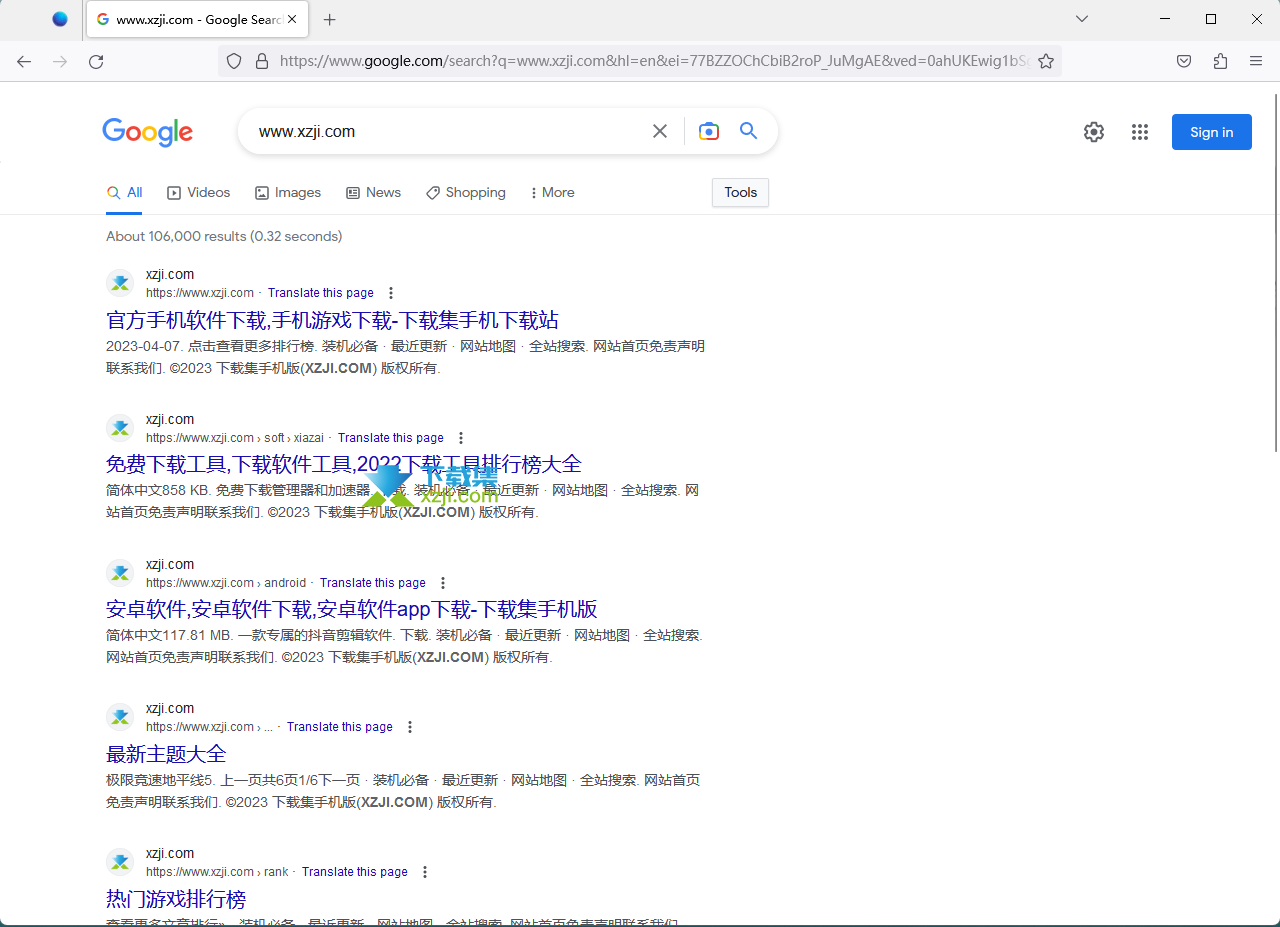Image resolution: width=1280 pixels, height=927 pixels.
Task: Open options menu for the first xzji.com result
Action: click(x=391, y=293)
